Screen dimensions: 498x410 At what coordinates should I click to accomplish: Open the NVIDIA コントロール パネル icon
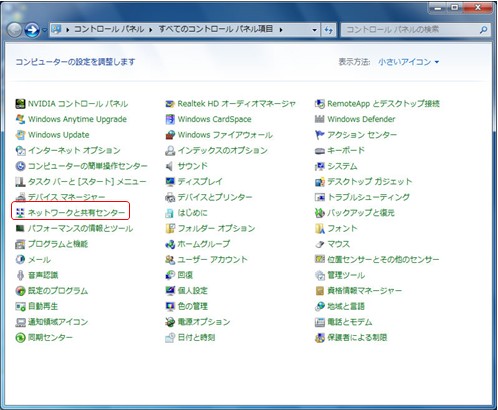(x=20, y=104)
